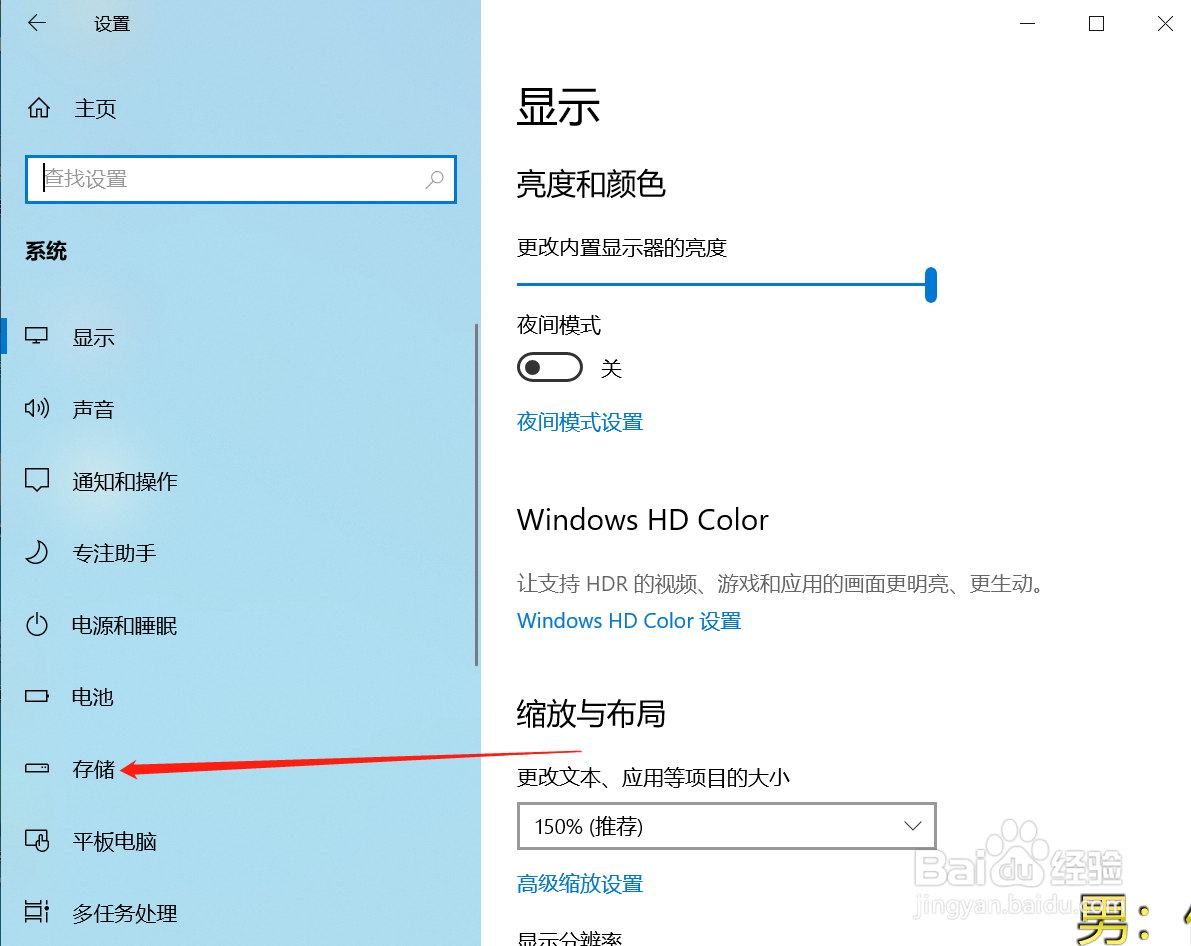The width and height of the screenshot is (1191, 946).
Task: Click the brightness slider handle
Action: pos(930,285)
